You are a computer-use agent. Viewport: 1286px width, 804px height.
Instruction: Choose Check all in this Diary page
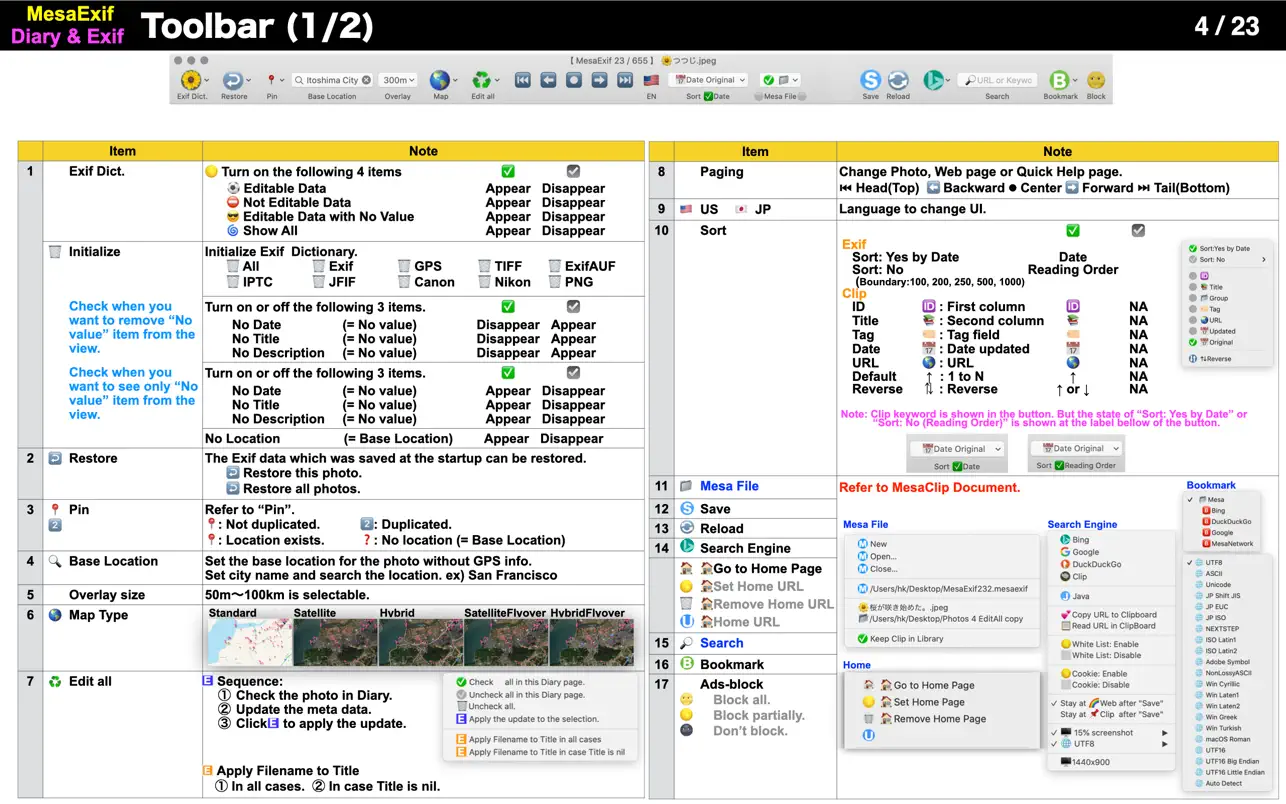click(520, 682)
